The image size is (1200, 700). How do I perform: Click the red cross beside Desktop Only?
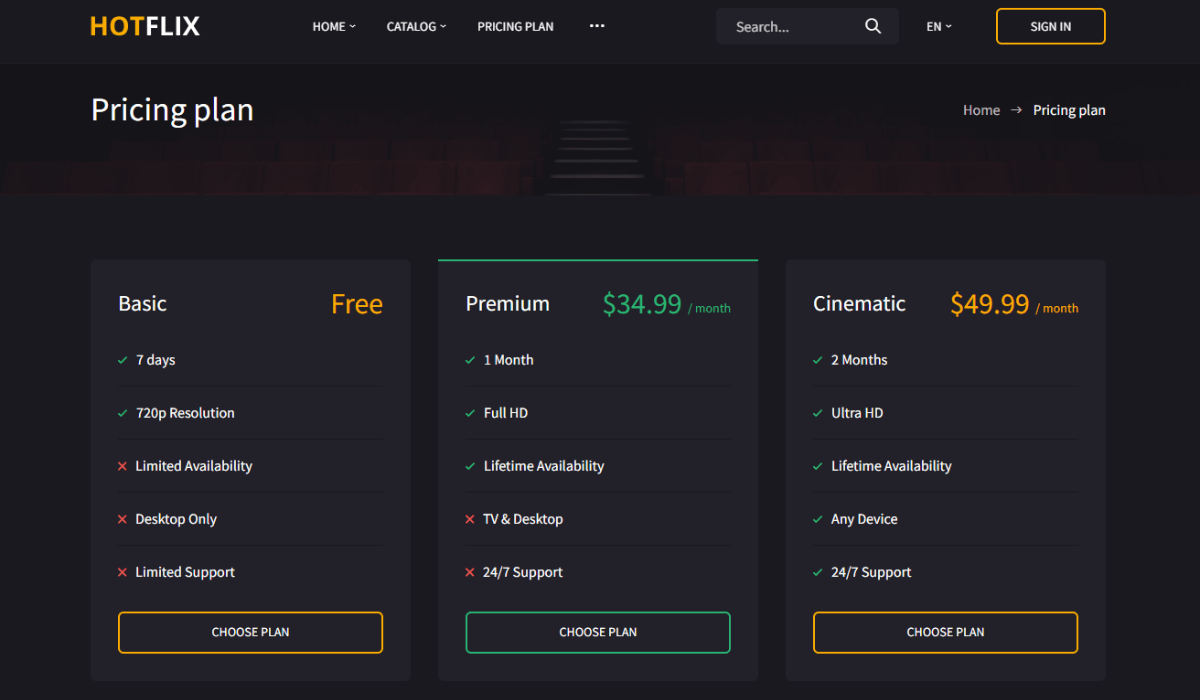pos(122,519)
